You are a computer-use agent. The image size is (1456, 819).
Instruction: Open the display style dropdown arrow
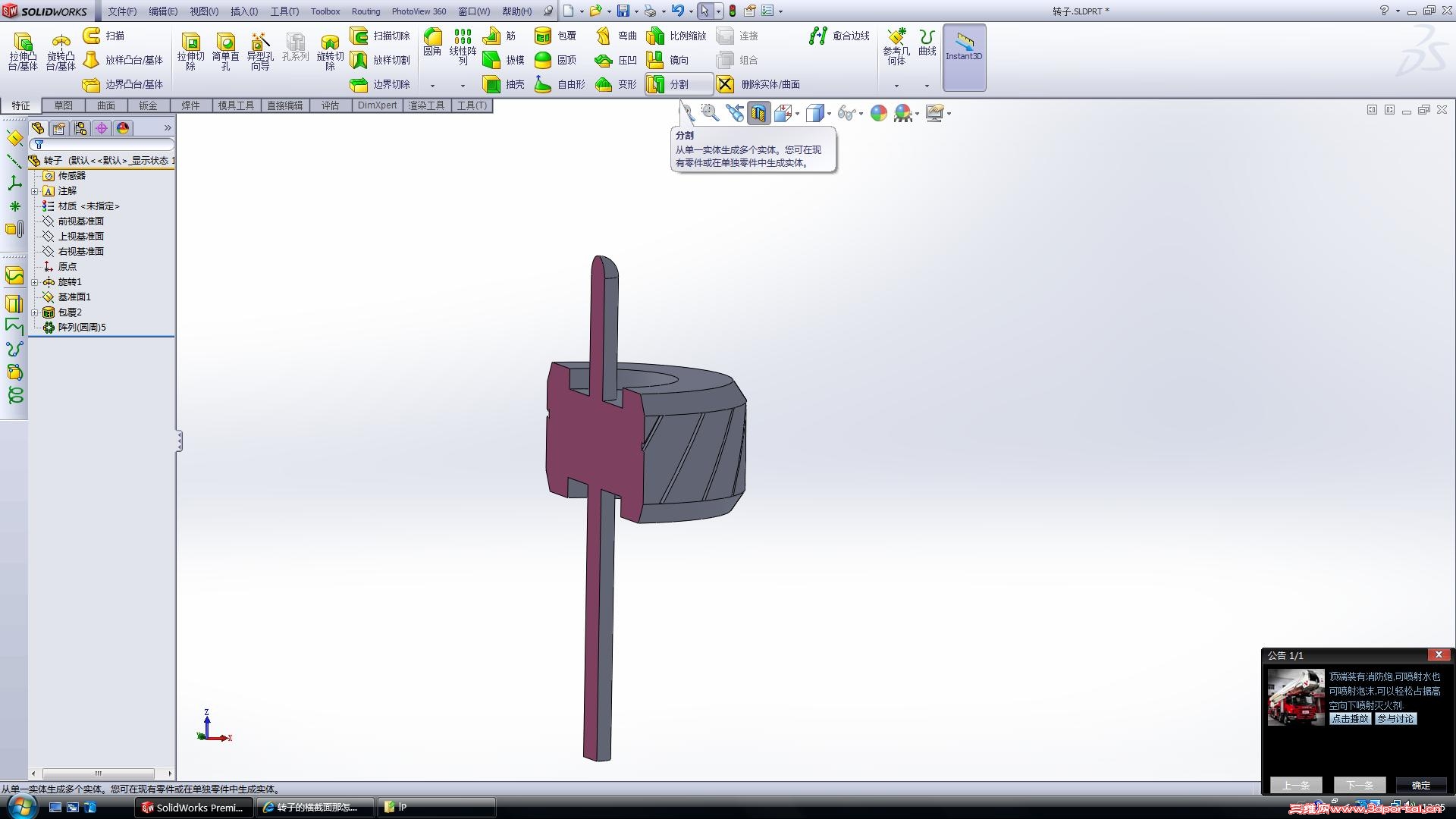(829, 114)
